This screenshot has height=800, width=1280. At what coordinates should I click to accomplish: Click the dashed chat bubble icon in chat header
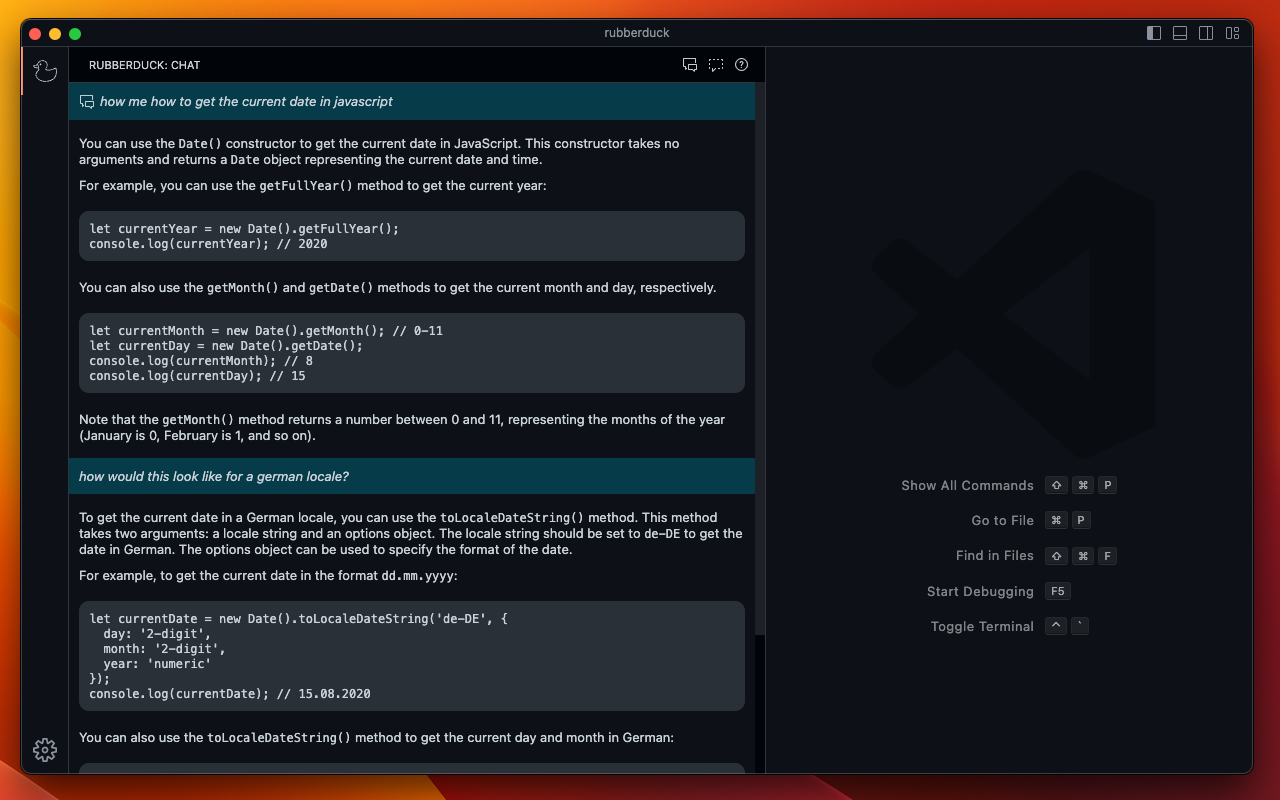(x=716, y=65)
